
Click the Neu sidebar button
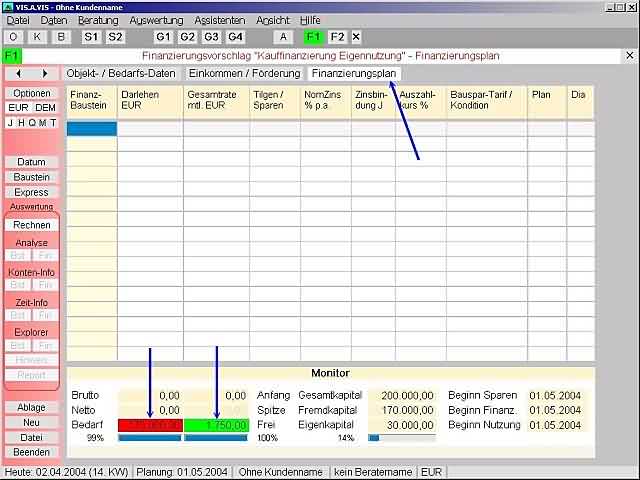tap(32, 422)
